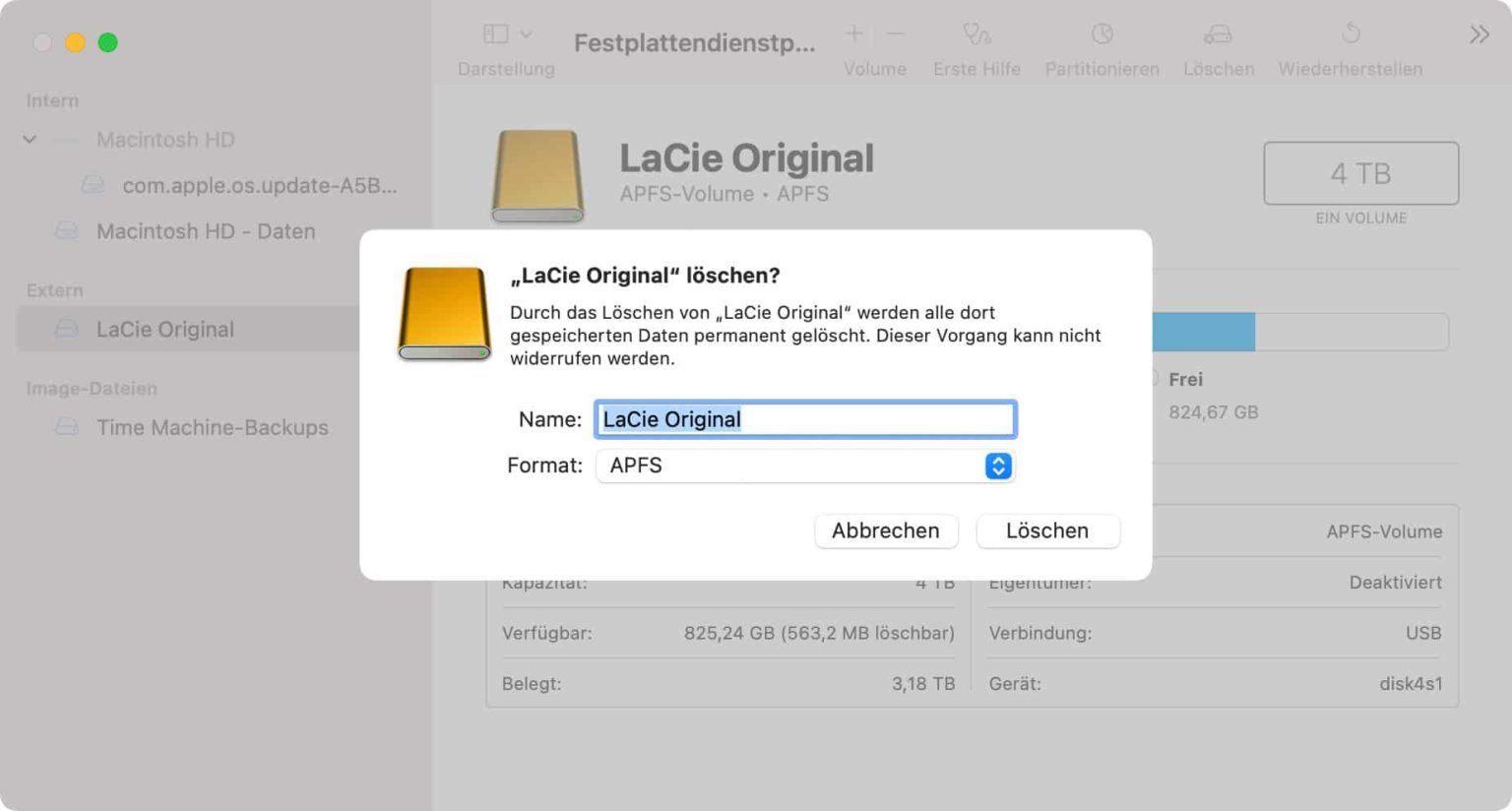Click the plus Volume add icon

pos(854,34)
